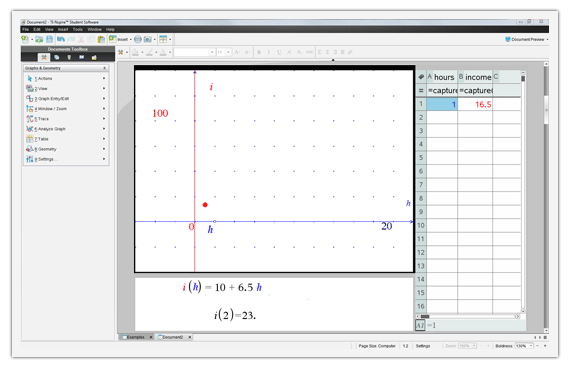The image size is (573, 369).
Task: Click the Settings link in status bar
Action: click(x=423, y=346)
